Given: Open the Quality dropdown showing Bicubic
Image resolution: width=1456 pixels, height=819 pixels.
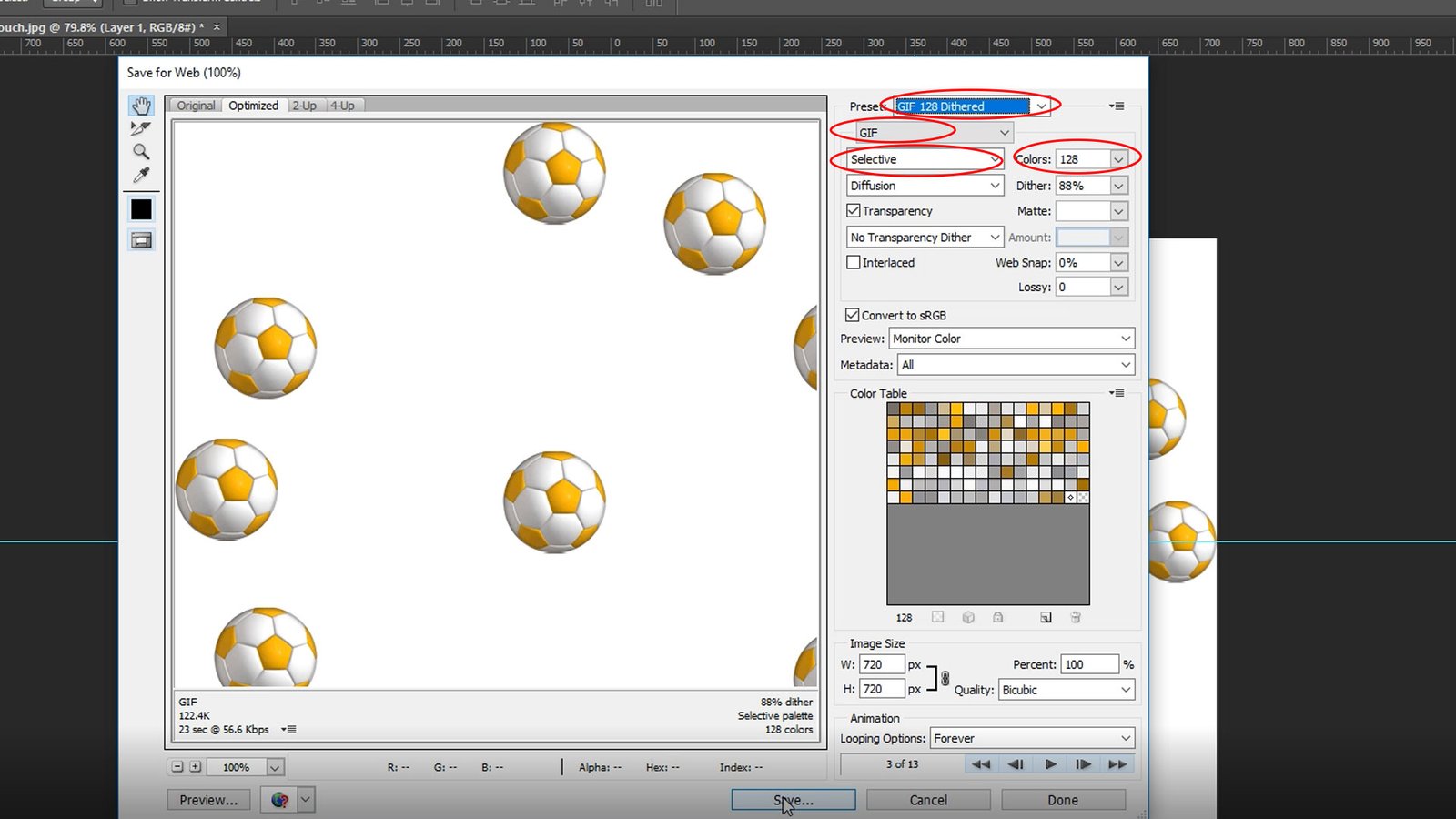Looking at the screenshot, I should 1125,690.
